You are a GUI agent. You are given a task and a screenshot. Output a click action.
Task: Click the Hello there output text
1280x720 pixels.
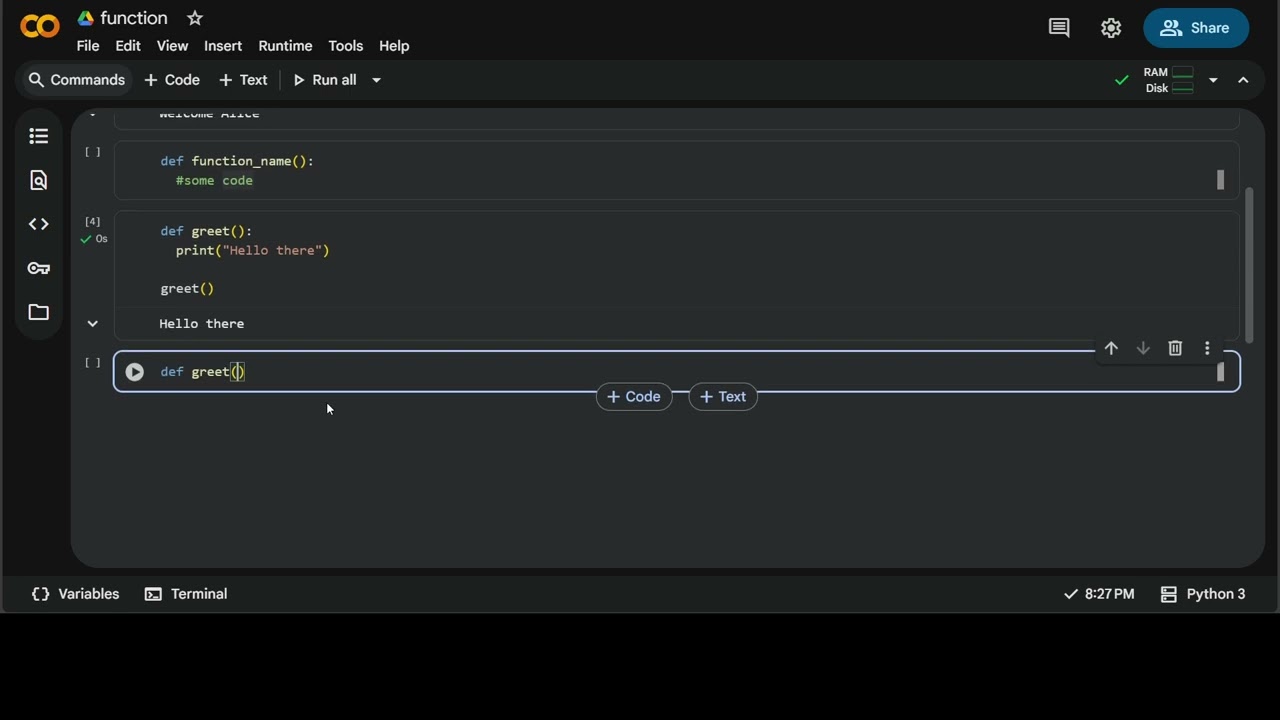(201, 324)
